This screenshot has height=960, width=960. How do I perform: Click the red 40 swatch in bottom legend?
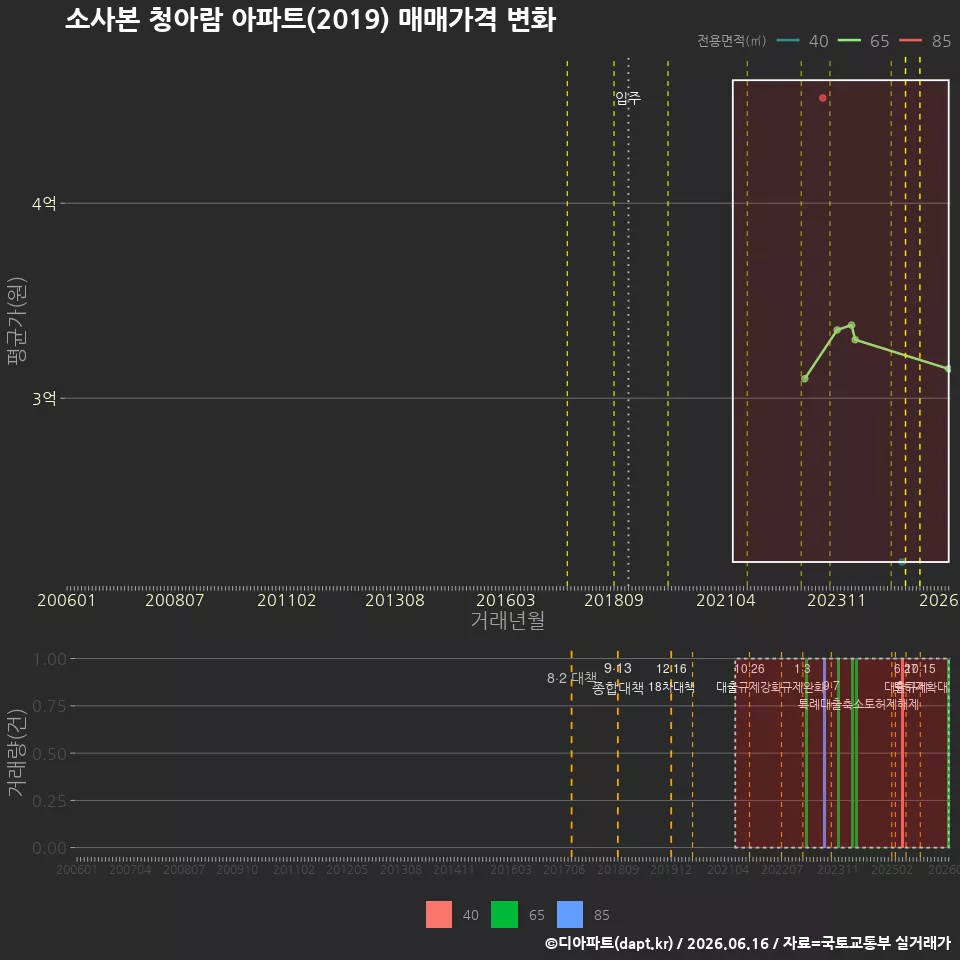coord(439,915)
